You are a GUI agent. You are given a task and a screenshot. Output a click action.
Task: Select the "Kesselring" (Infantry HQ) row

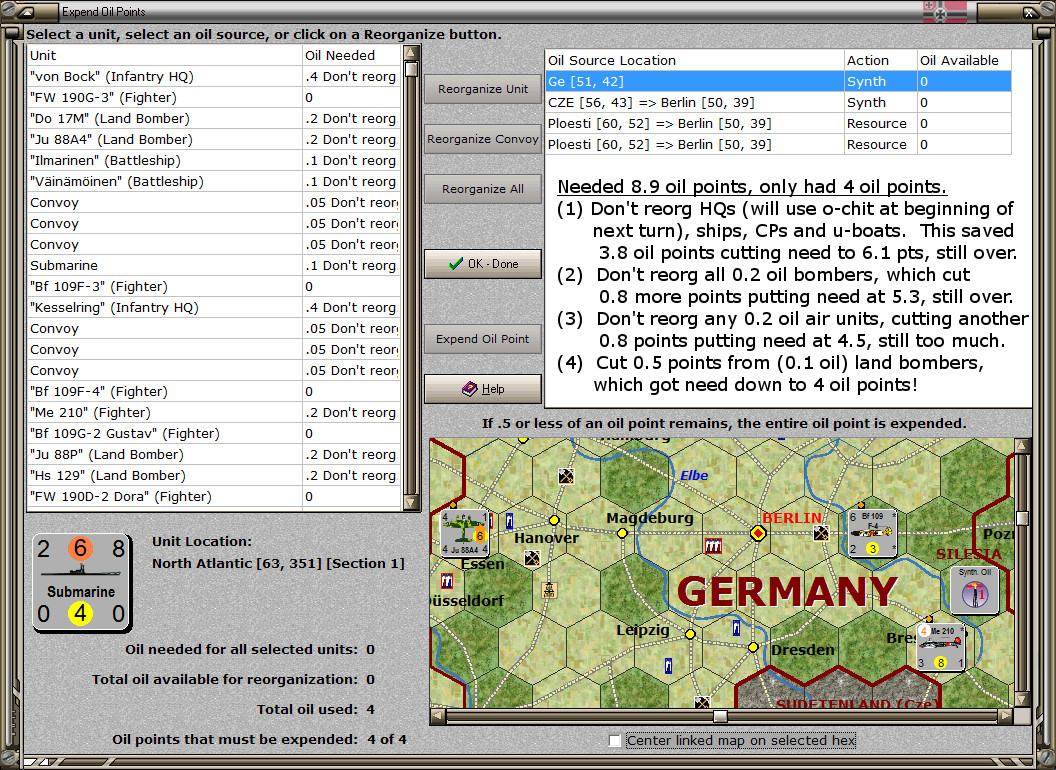coord(214,307)
